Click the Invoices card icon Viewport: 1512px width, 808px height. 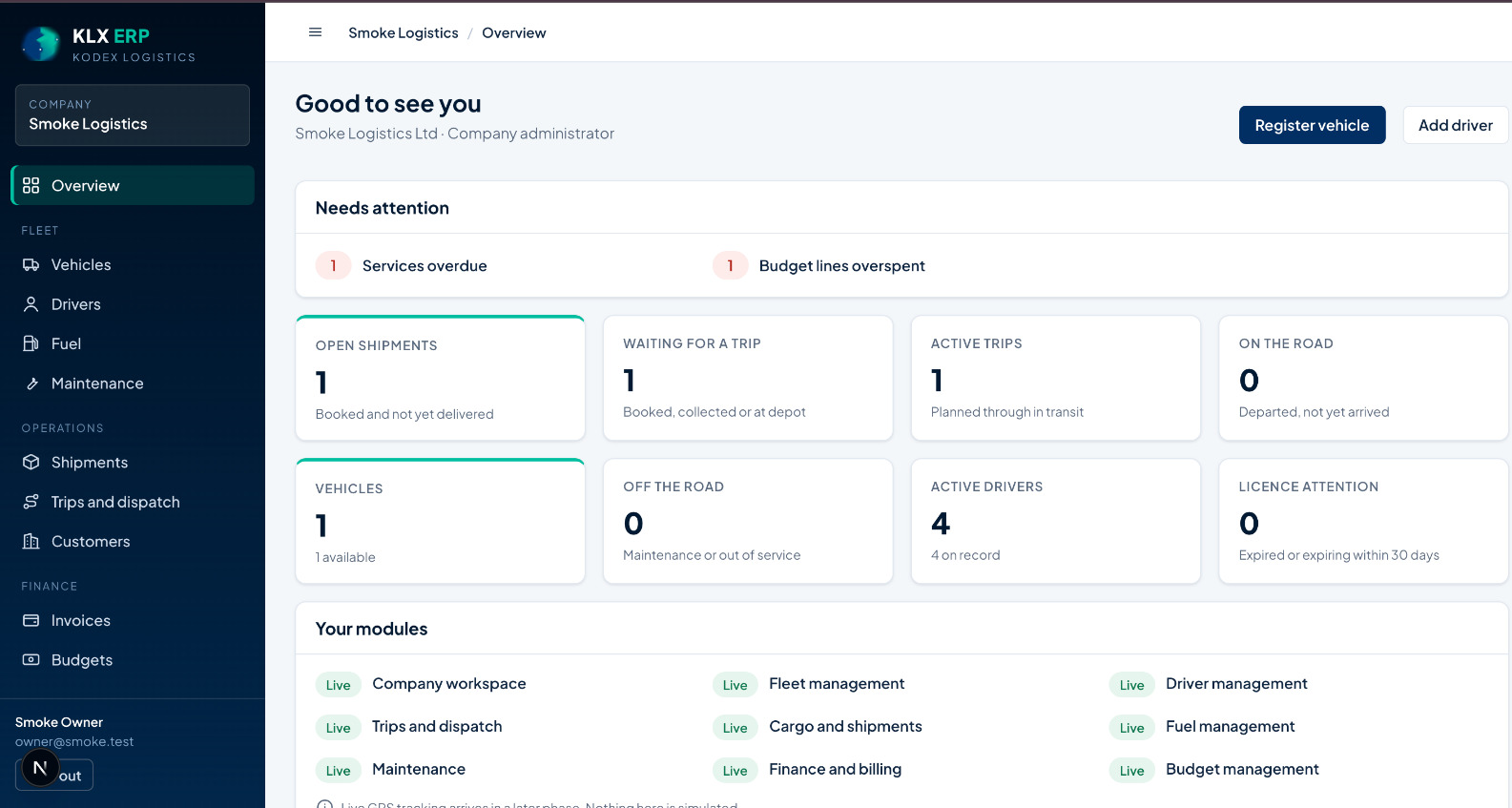coord(31,621)
